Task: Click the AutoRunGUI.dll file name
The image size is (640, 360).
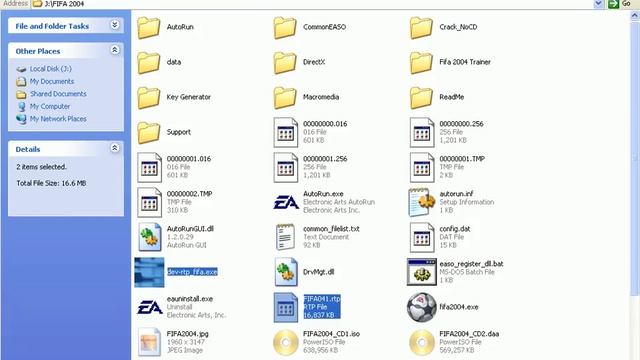Action: (190, 229)
